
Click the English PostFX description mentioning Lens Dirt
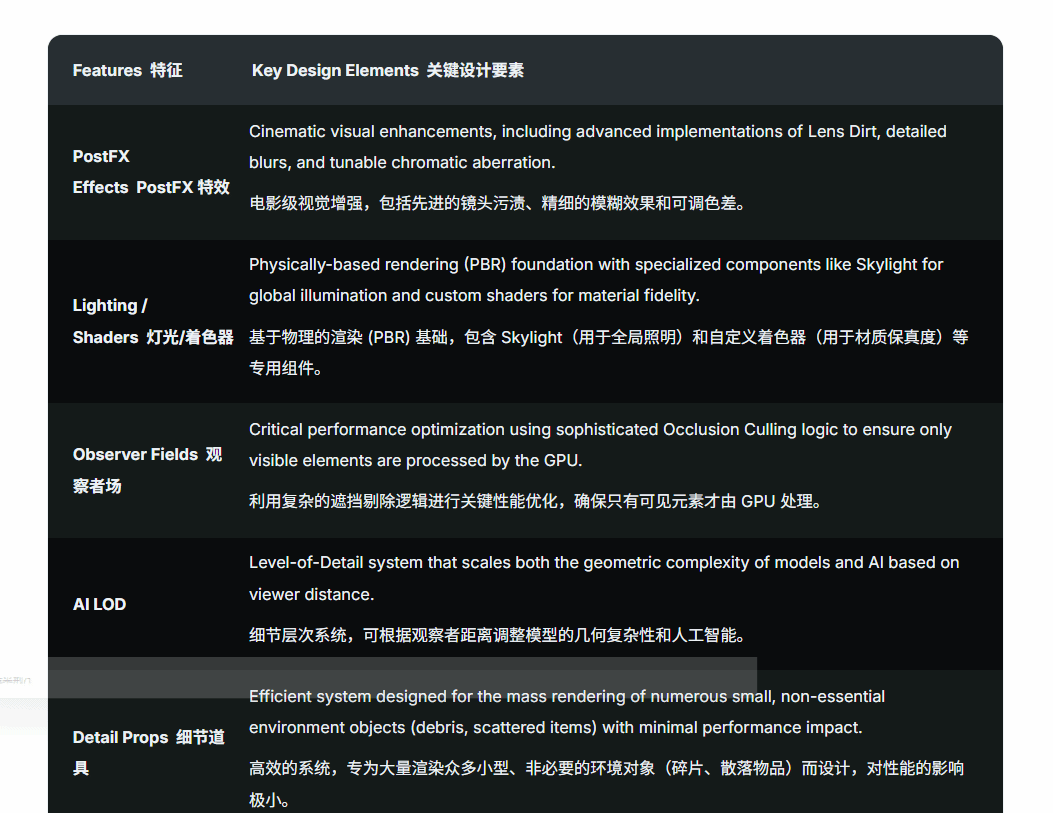pos(597,147)
